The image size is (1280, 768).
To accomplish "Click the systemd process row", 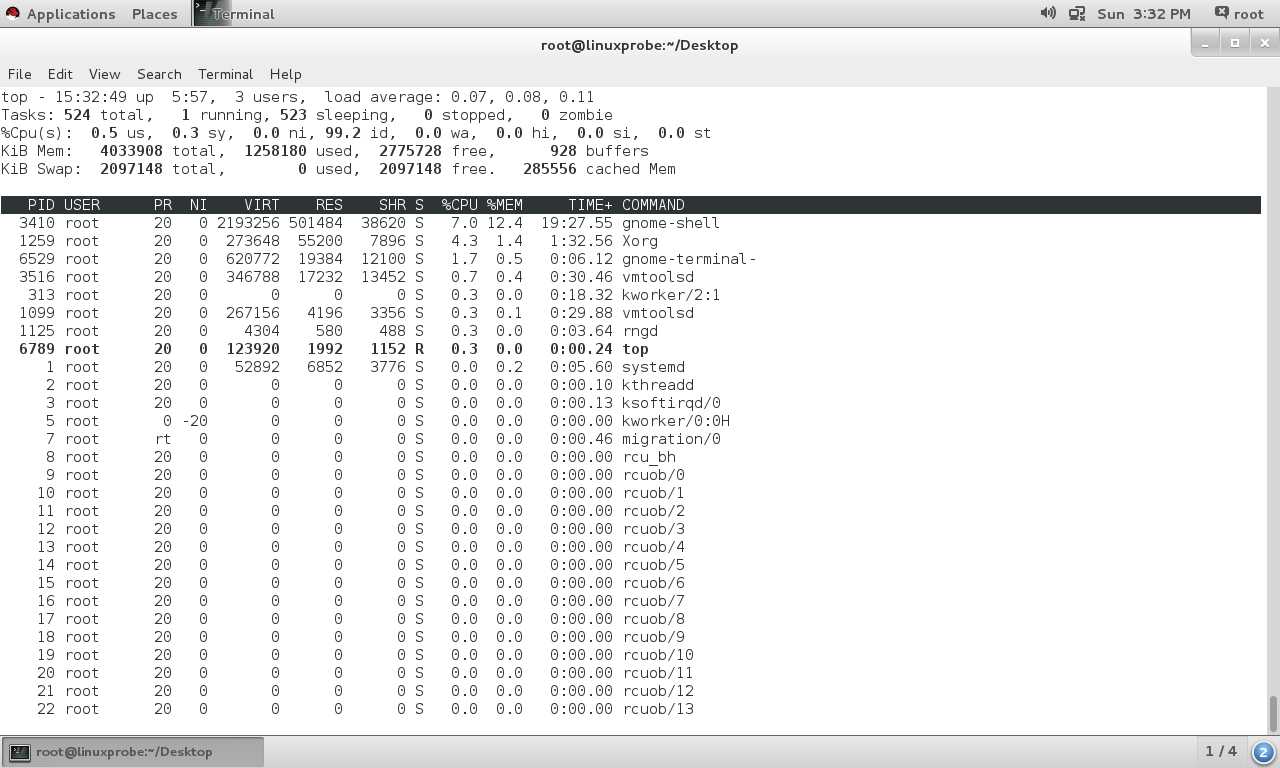I will pos(630,367).
